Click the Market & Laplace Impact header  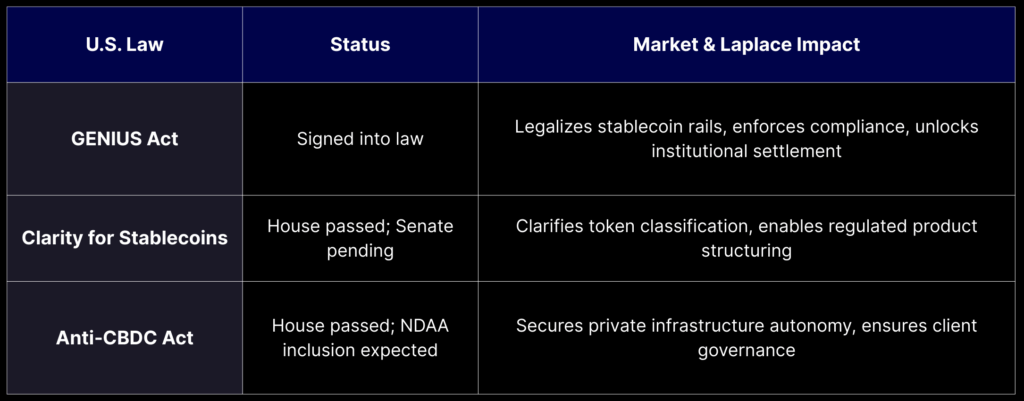point(746,44)
